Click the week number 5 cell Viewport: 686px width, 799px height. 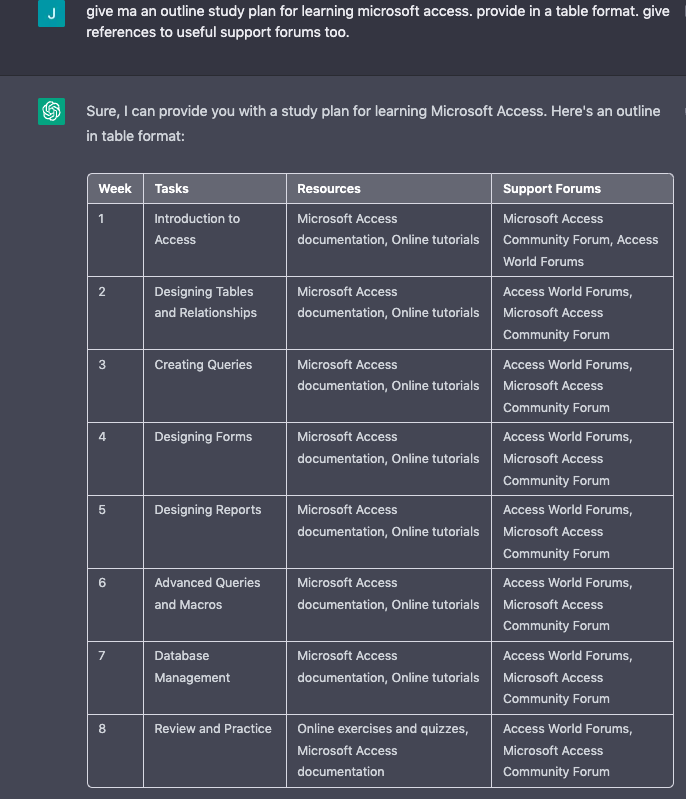click(x=102, y=510)
